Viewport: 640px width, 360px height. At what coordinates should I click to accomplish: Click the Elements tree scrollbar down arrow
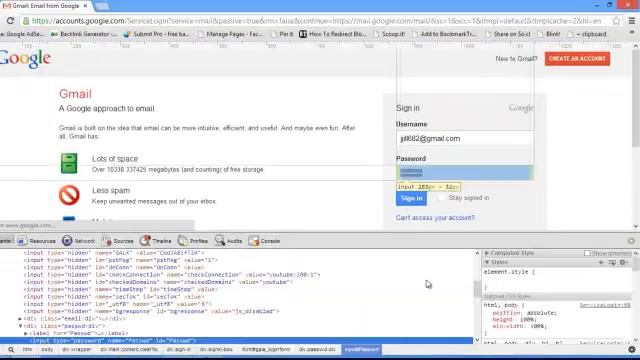[x=477, y=340]
